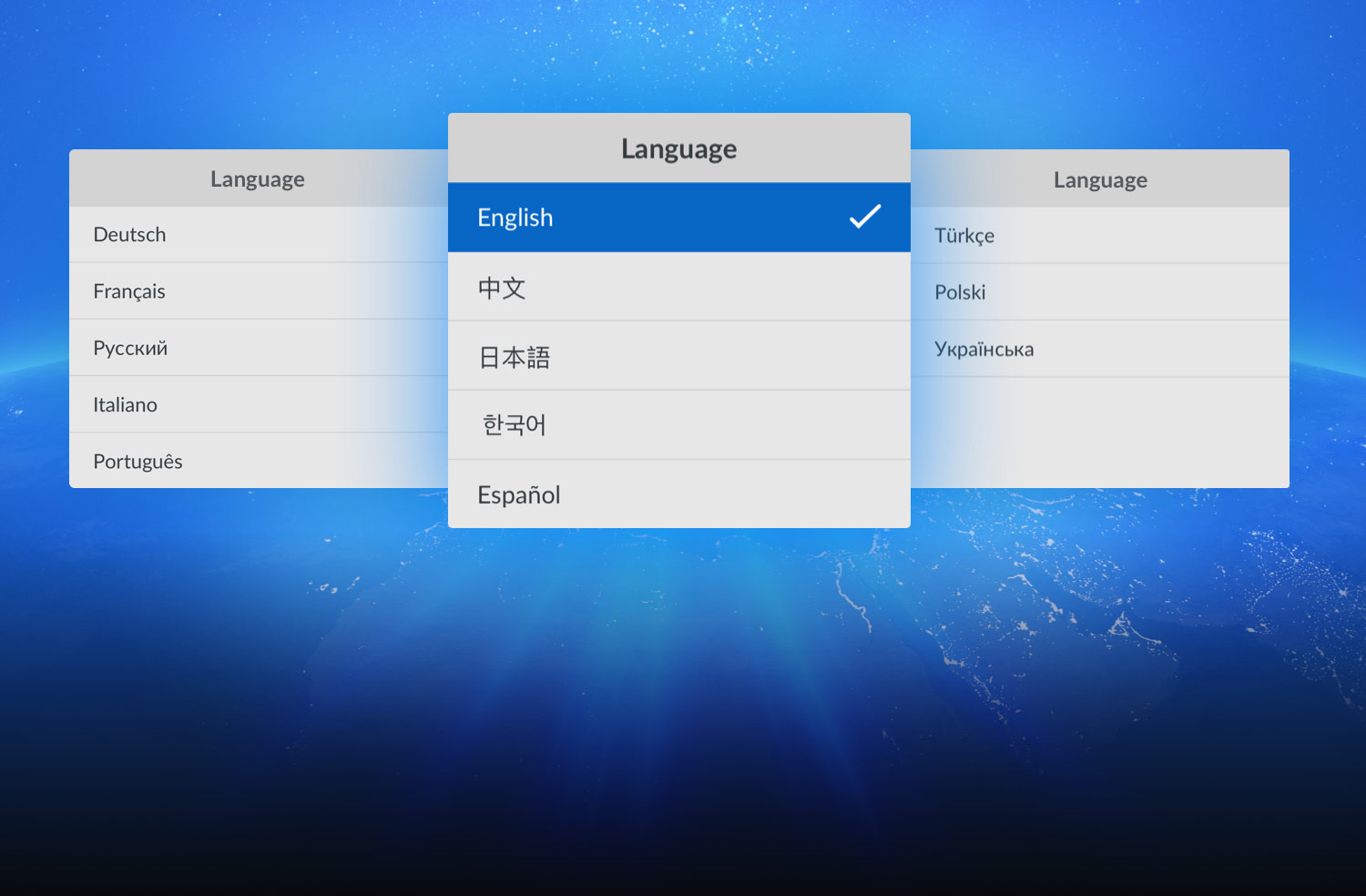The height and width of the screenshot is (896, 1366).
Task: Set language to Русский
Action: pyautogui.click(x=130, y=349)
